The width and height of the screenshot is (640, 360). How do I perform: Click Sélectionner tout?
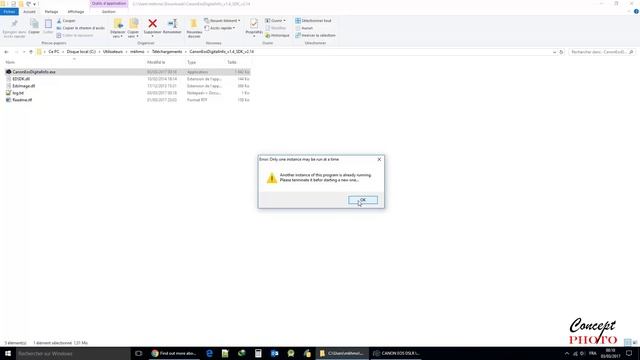pyautogui.click(x=313, y=21)
